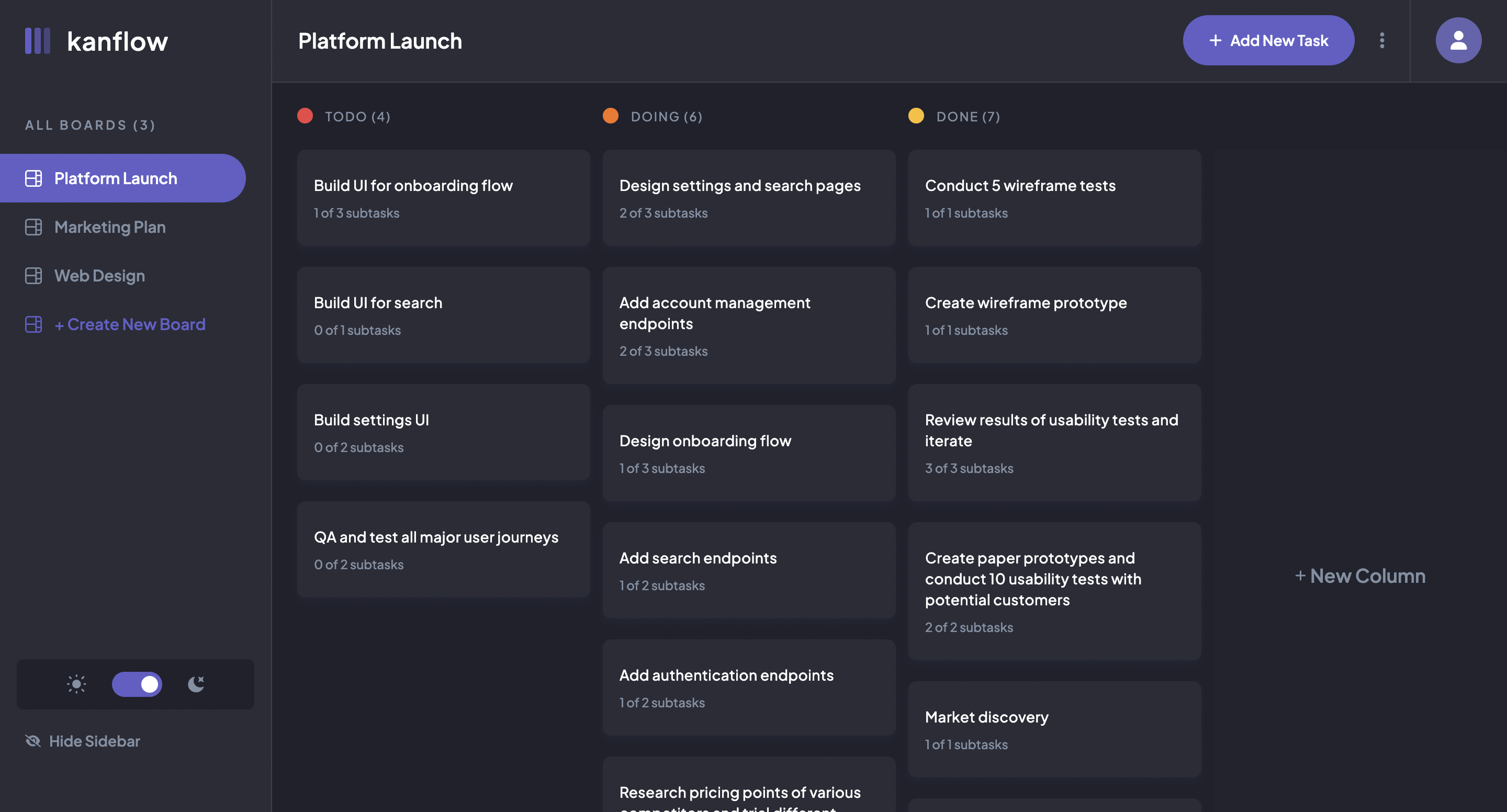This screenshot has height=812, width=1507.
Task: Open the vertical three-dot board options menu
Action: pyautogui.click(x=1382, y=40)
